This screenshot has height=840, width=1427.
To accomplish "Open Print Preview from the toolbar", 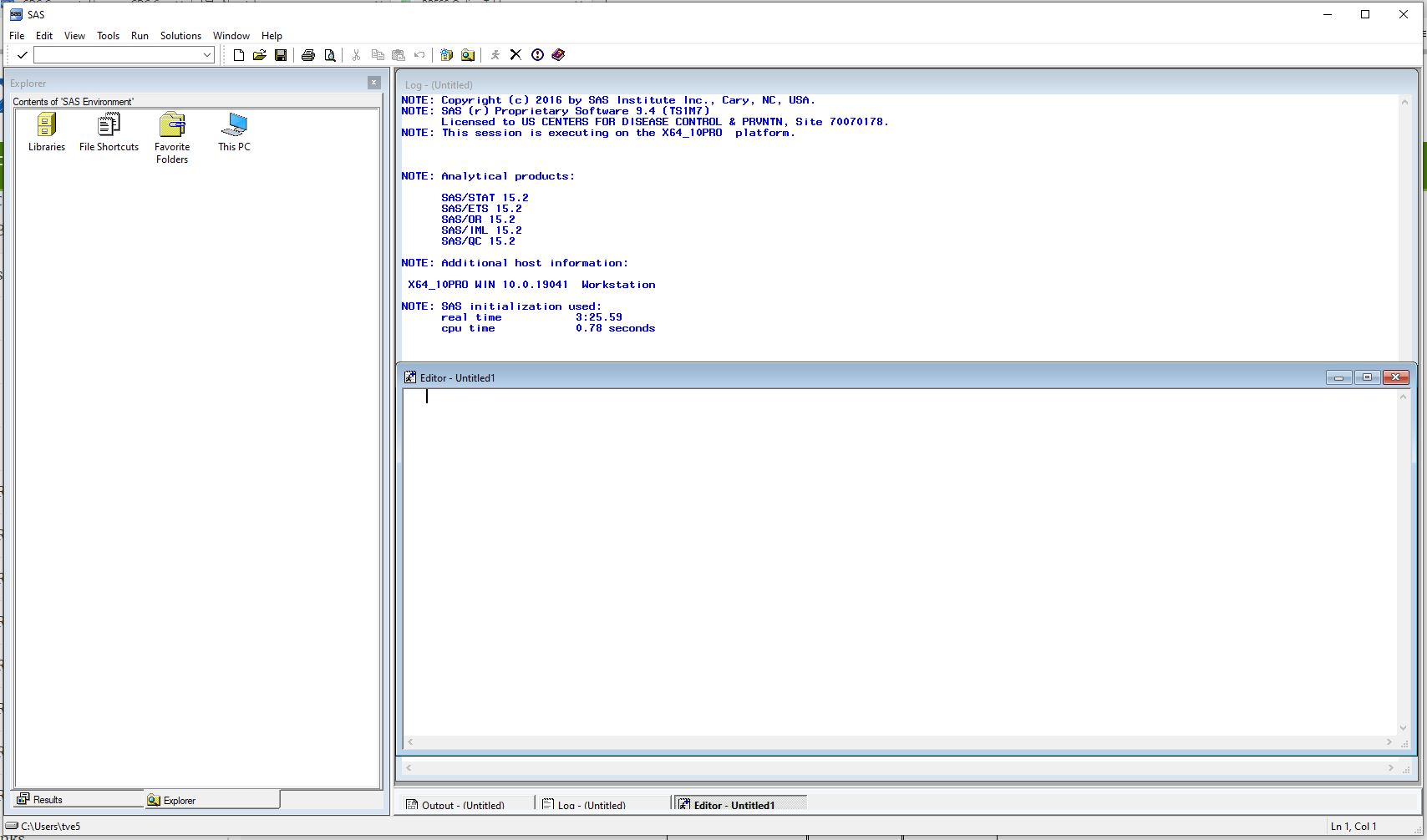I will 330,55.
